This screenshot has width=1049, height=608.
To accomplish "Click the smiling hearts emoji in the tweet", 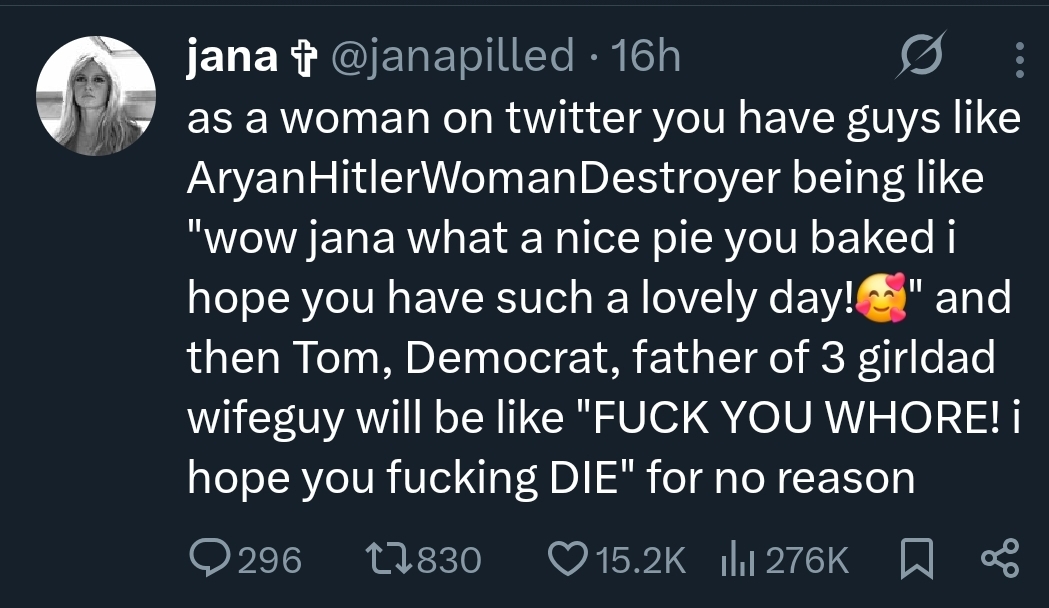I will pyautogui.click(x=882, y=298).
